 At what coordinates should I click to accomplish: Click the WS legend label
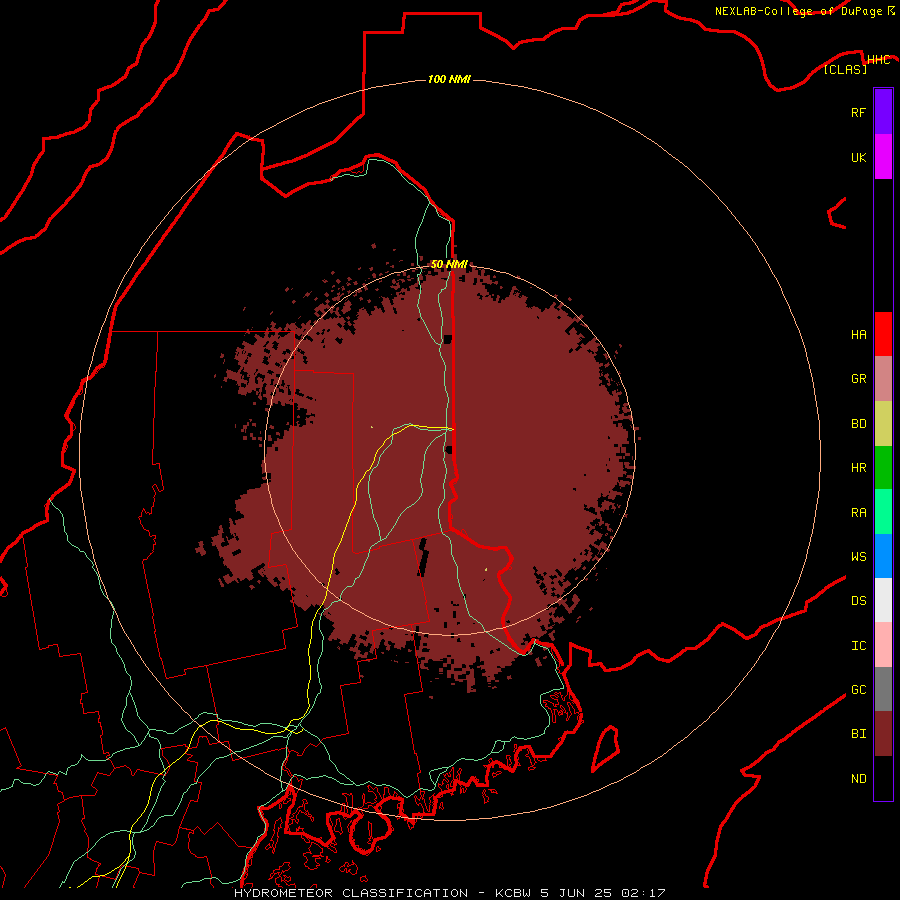[x=858, y=556]
